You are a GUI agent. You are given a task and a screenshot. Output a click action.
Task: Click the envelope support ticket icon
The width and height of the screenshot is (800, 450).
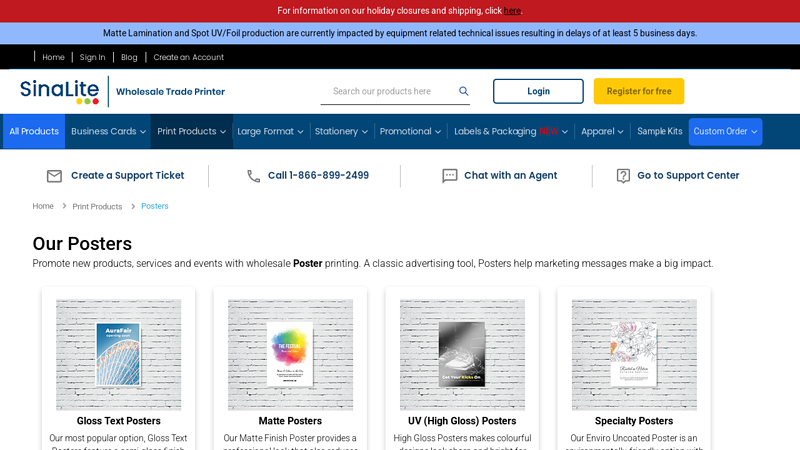[x=54, y=176]
